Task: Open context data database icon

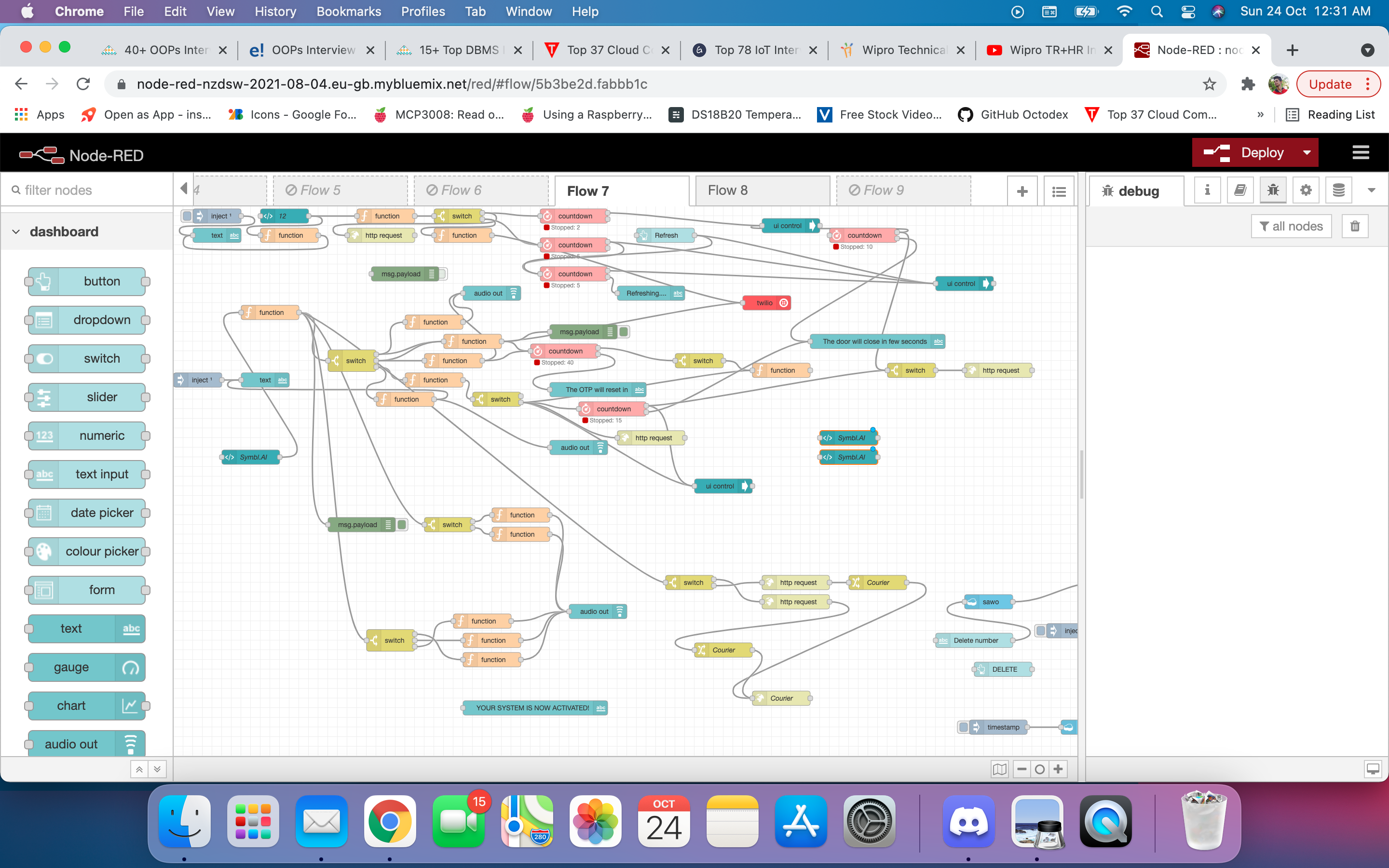Action: point(1338,190)
